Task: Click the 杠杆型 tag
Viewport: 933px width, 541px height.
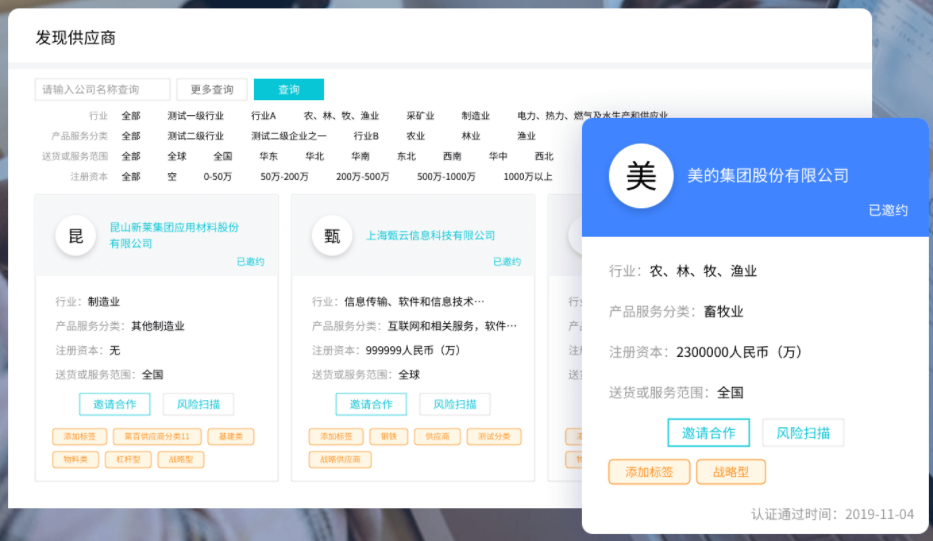Action: (x=129, y=459)
